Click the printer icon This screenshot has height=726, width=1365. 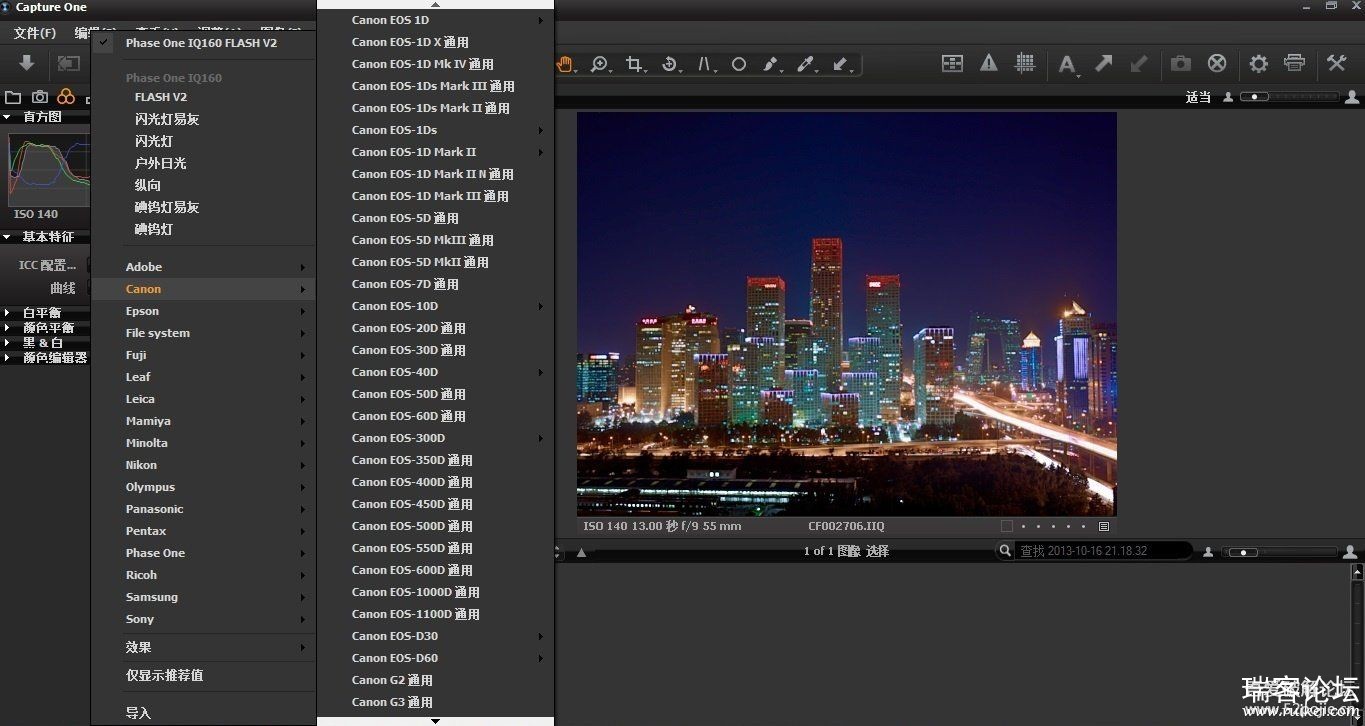[1294, 63]
